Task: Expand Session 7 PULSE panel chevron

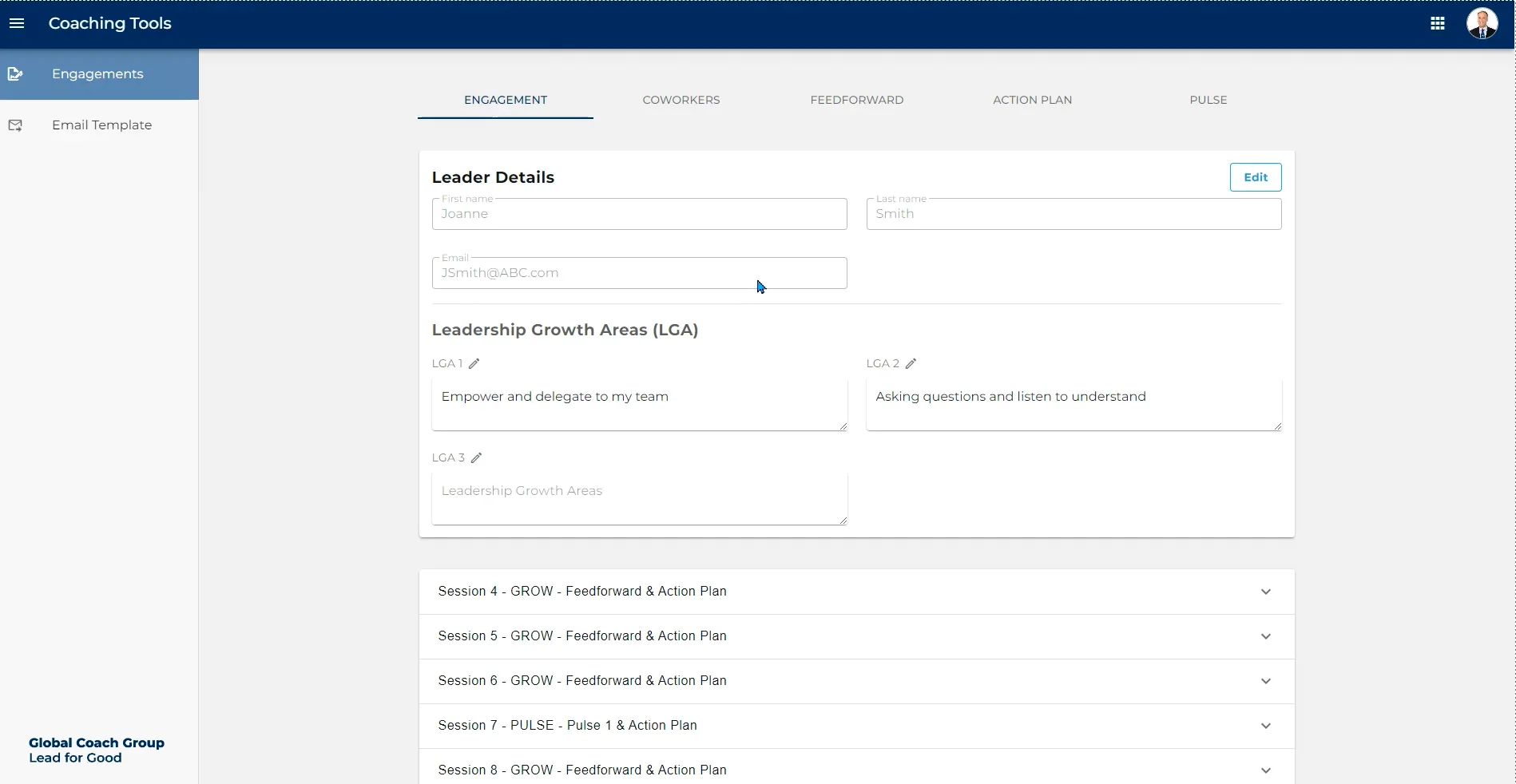Action: click(x=1266, y=726)
